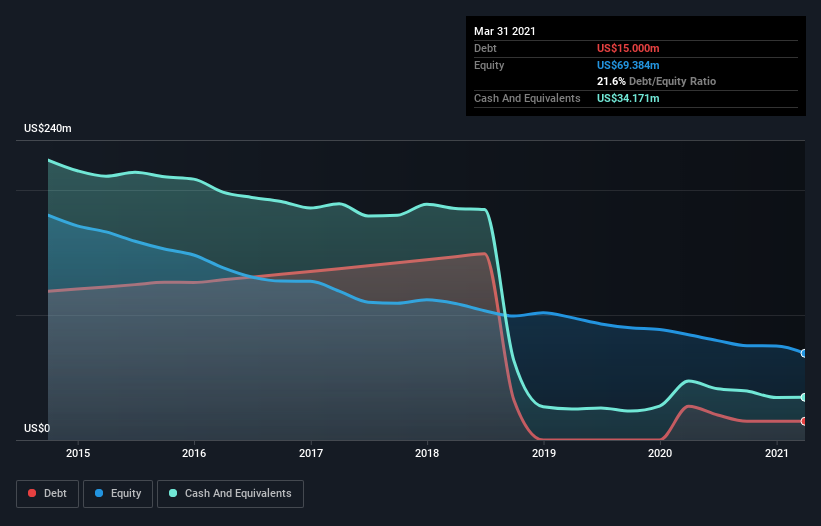Click the 2020 x-axis label
The height and width of the screenshot is (526, 821).
point(660,453)
